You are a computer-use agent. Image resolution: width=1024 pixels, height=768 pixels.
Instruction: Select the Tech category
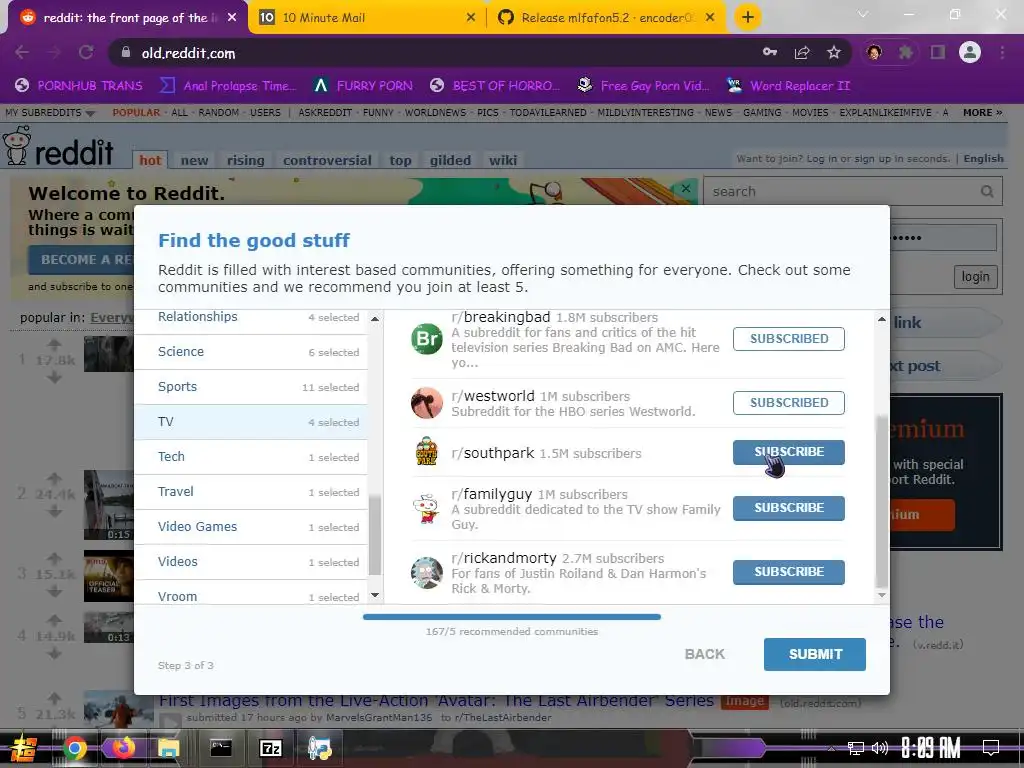pyautogui.click(x=251, y=456)
